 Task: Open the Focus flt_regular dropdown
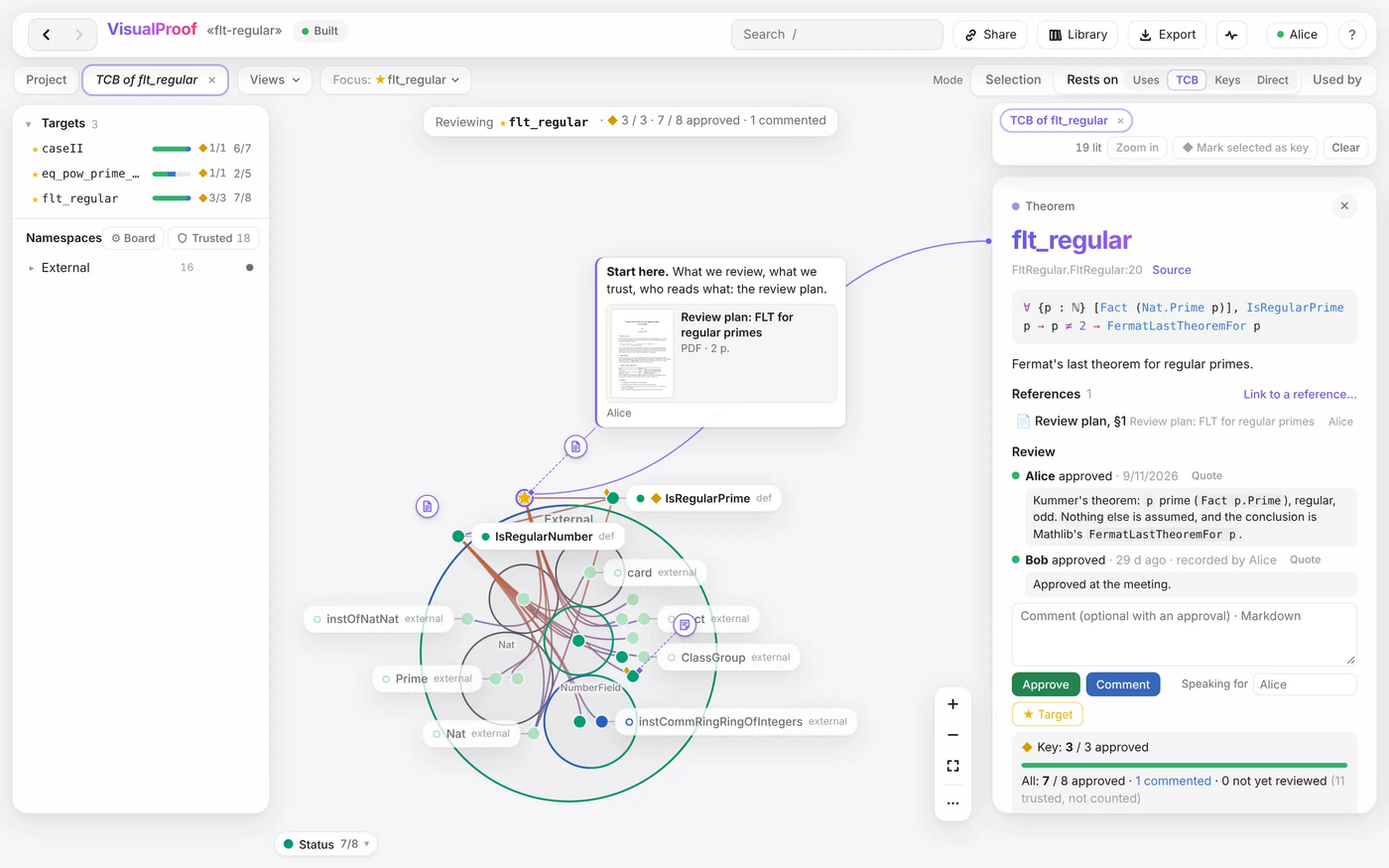pos(396,79)
